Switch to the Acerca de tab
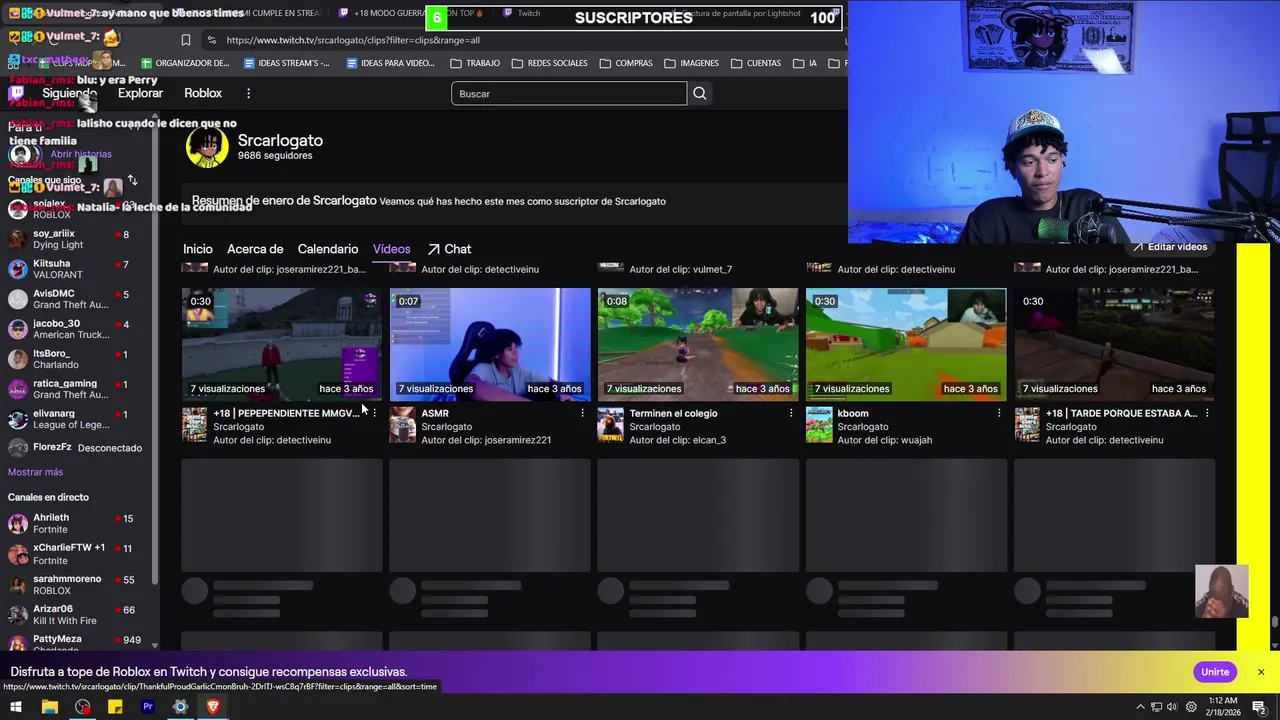Viewport: 1280px width, 720px height. [x=255, y=249]
